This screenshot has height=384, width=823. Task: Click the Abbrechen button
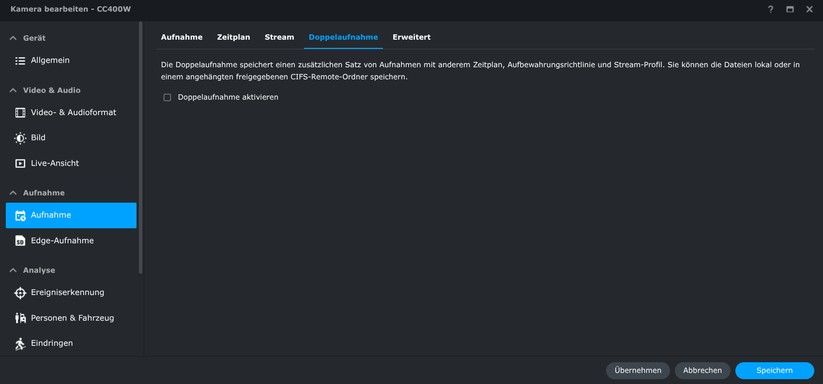coord(702,370)
